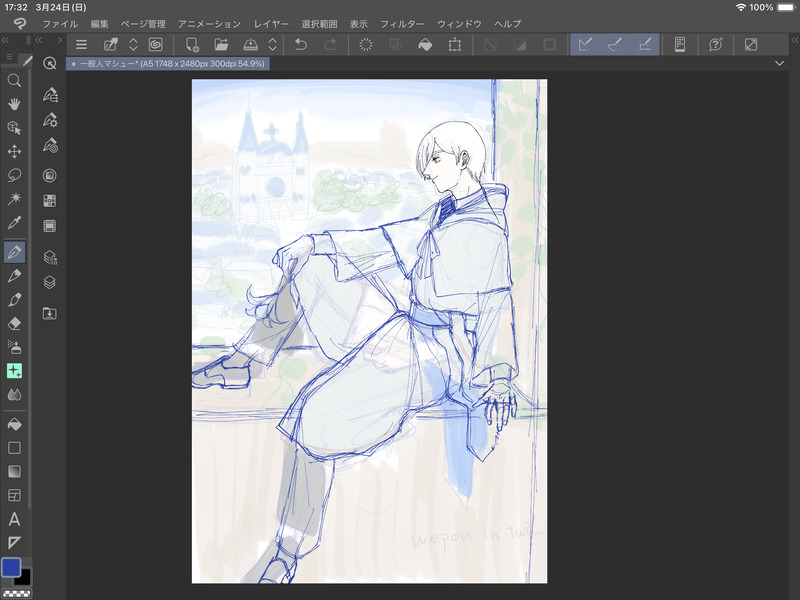
Task: Select the highlighted Pen tool
Action: [x=14, y=252]
